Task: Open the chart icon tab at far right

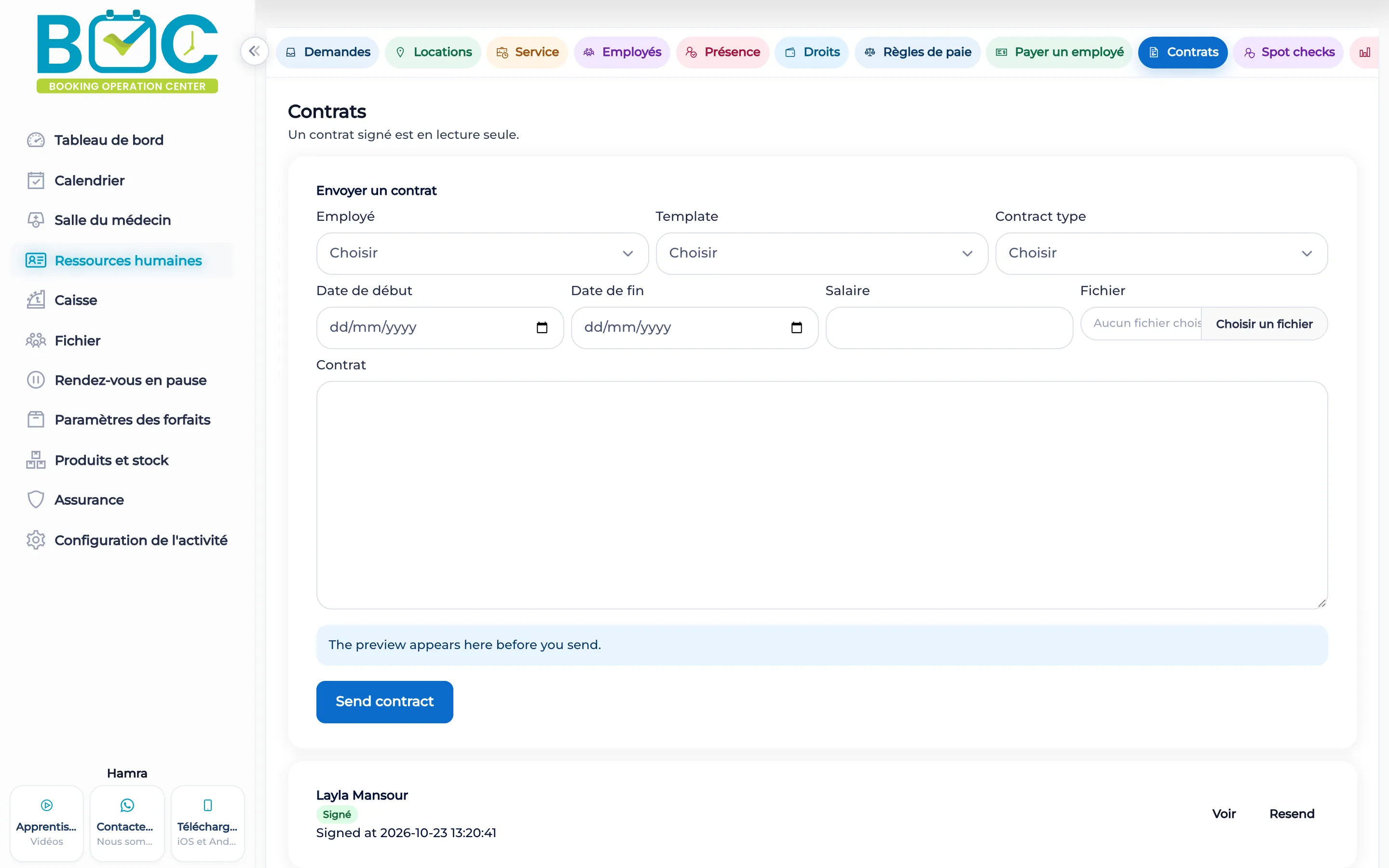Action: [1365, 52]
